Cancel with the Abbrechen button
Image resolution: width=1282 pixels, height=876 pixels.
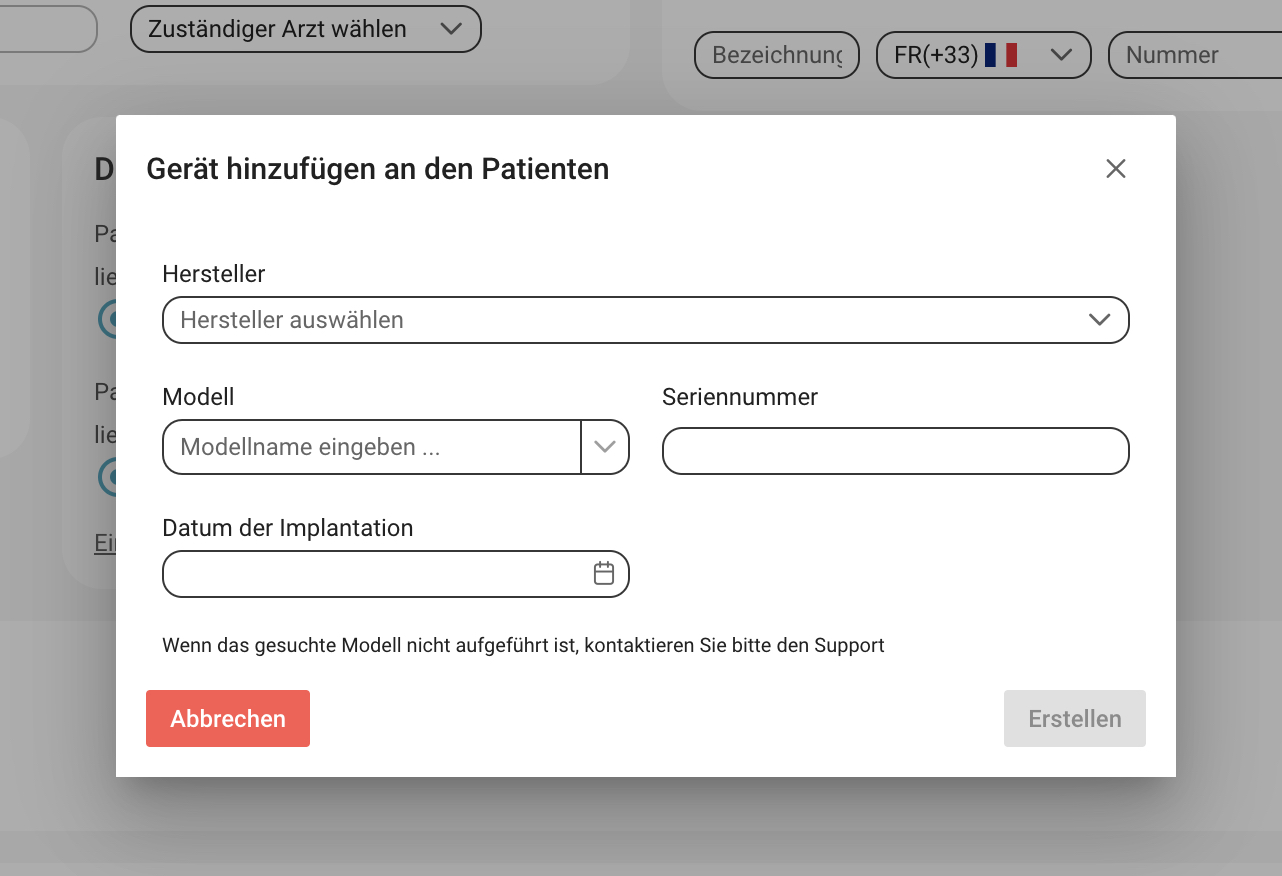pyautogui.click(x=228, y=719)
